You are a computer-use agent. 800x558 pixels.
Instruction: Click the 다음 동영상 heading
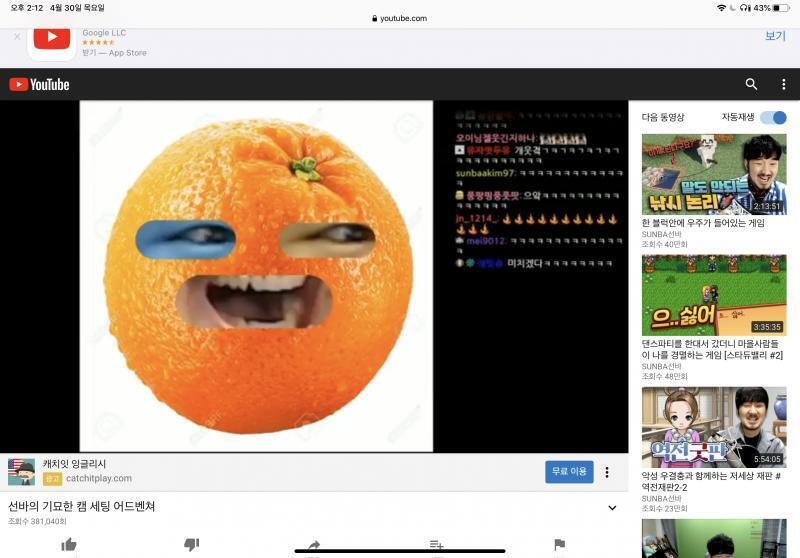click(x=663, y=117)
